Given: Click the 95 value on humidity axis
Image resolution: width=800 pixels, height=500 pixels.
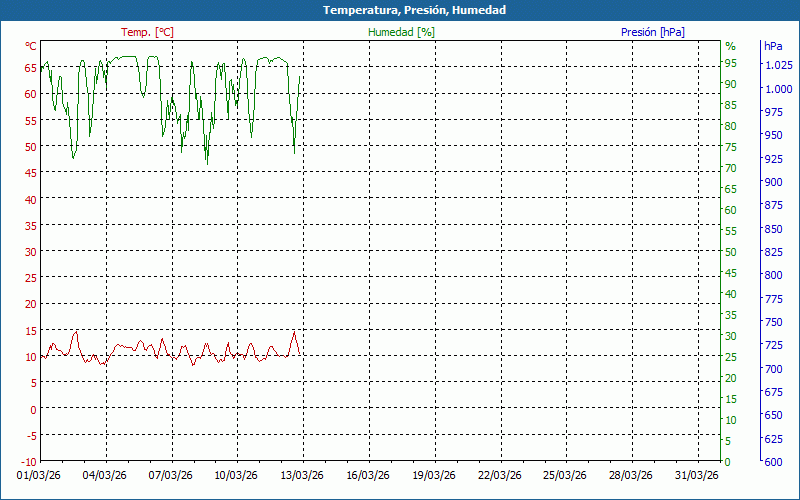Looking at the screenshot, I should click(x=730, y=63).
